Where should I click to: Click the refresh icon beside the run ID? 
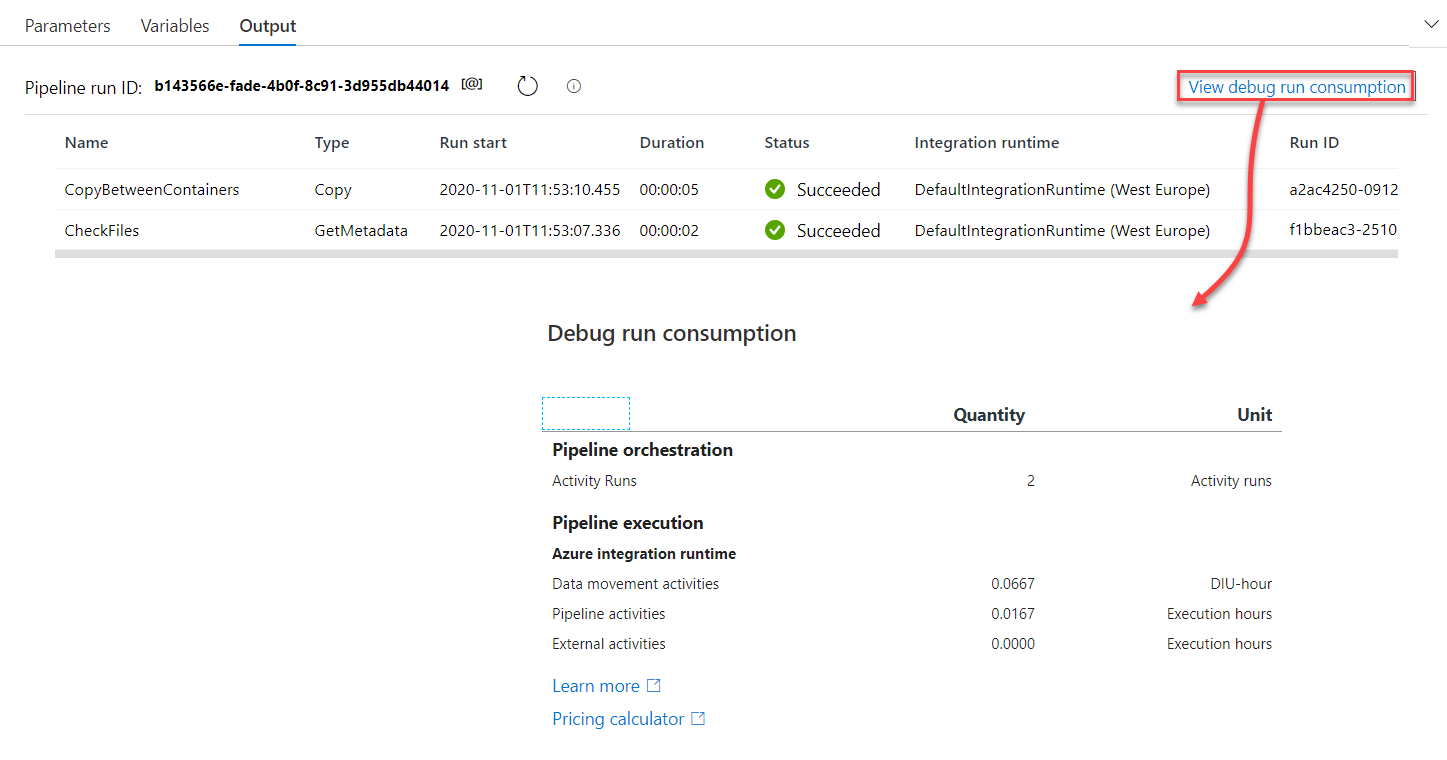527,86
